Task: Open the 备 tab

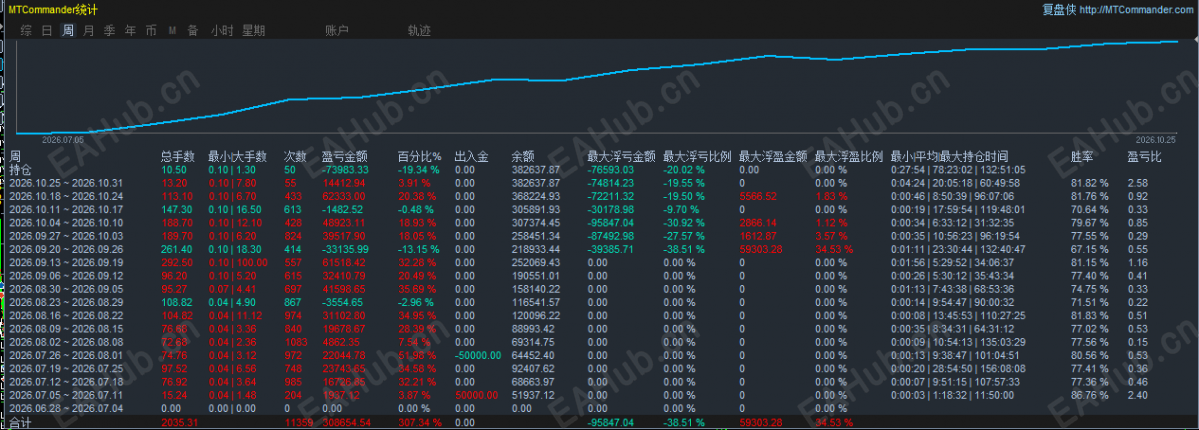Action: coord(193,31)
